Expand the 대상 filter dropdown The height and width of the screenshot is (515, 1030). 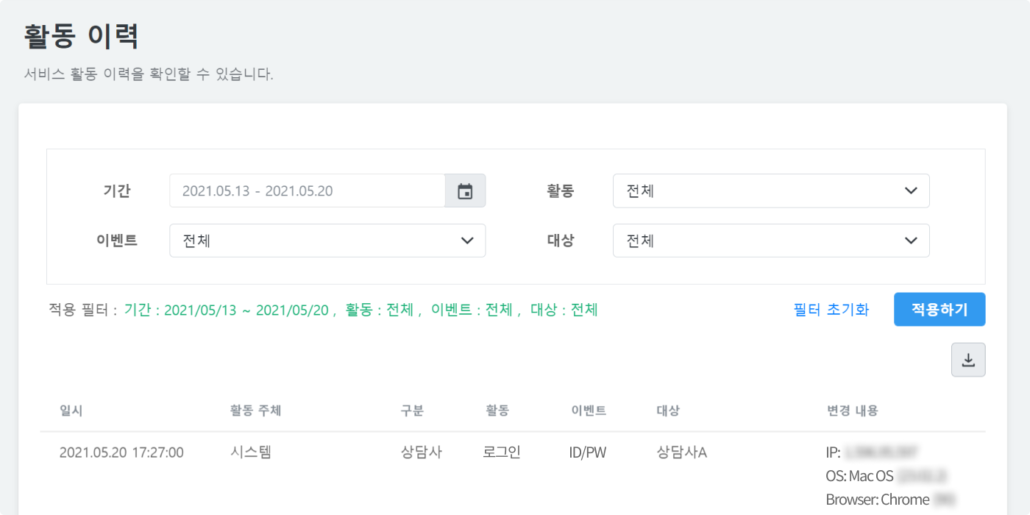[x=770, y=241]
